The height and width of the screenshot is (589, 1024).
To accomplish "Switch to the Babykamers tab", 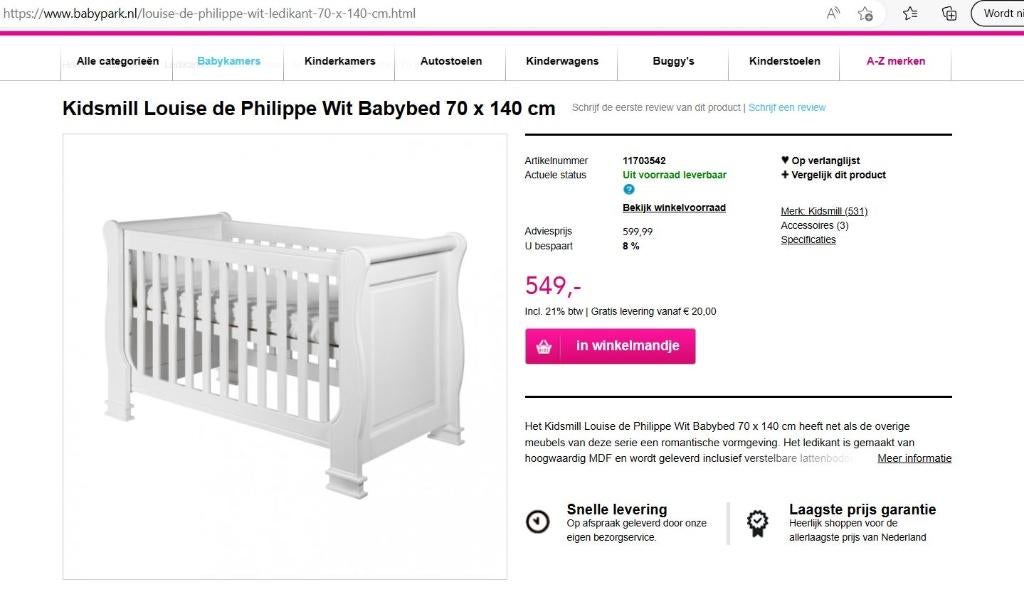I will [228, 61].
